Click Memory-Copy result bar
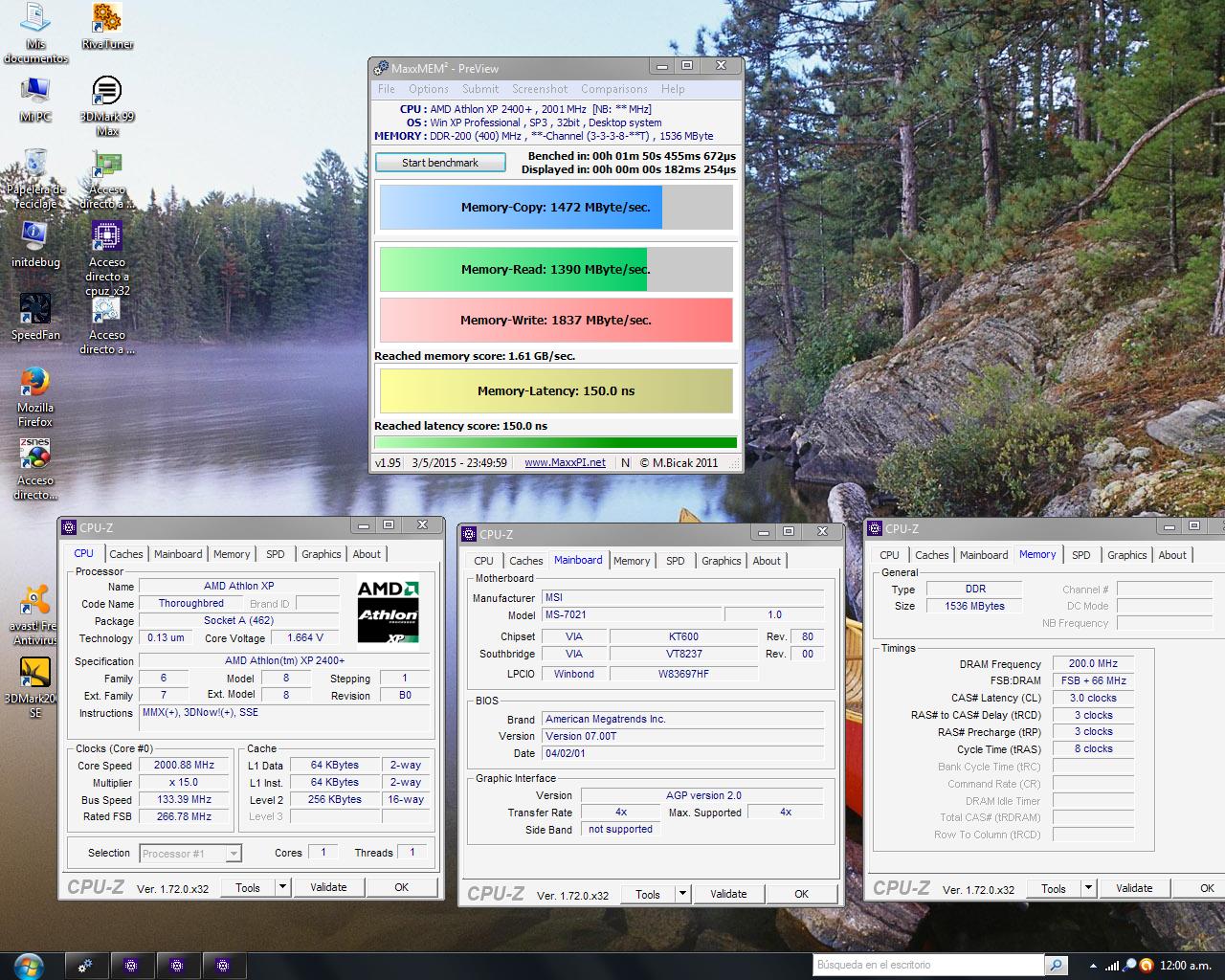 click(x=556, y=207)
